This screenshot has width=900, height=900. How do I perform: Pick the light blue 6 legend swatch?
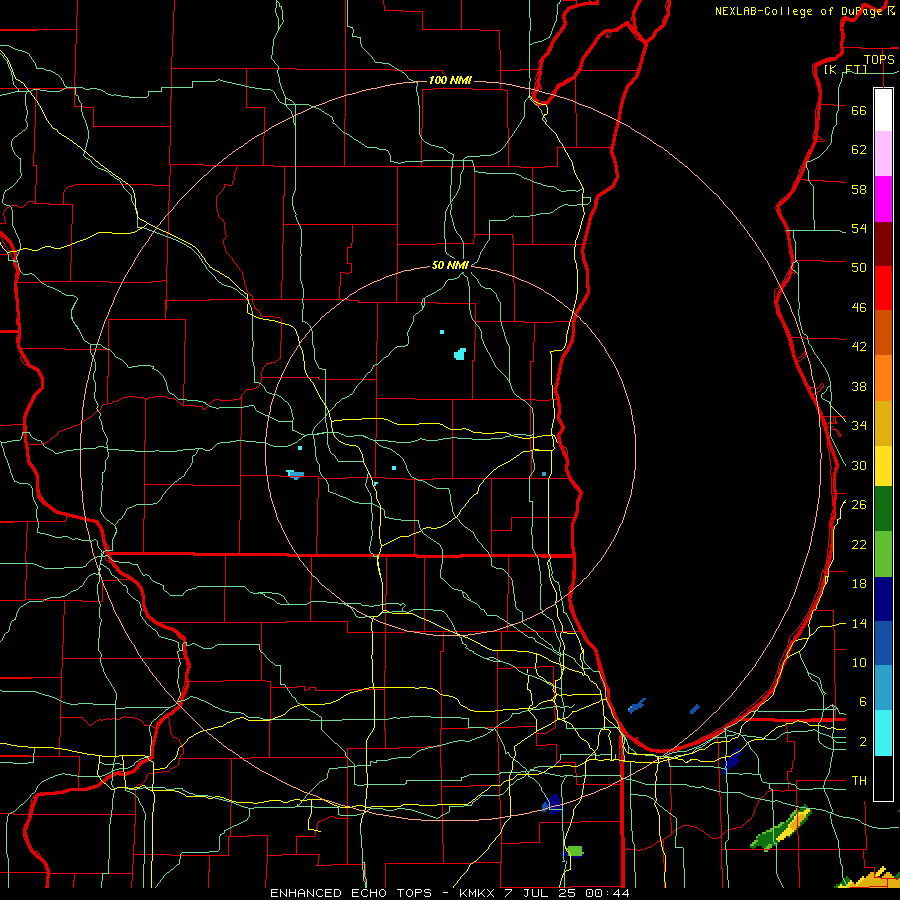[x=883, y=688]
